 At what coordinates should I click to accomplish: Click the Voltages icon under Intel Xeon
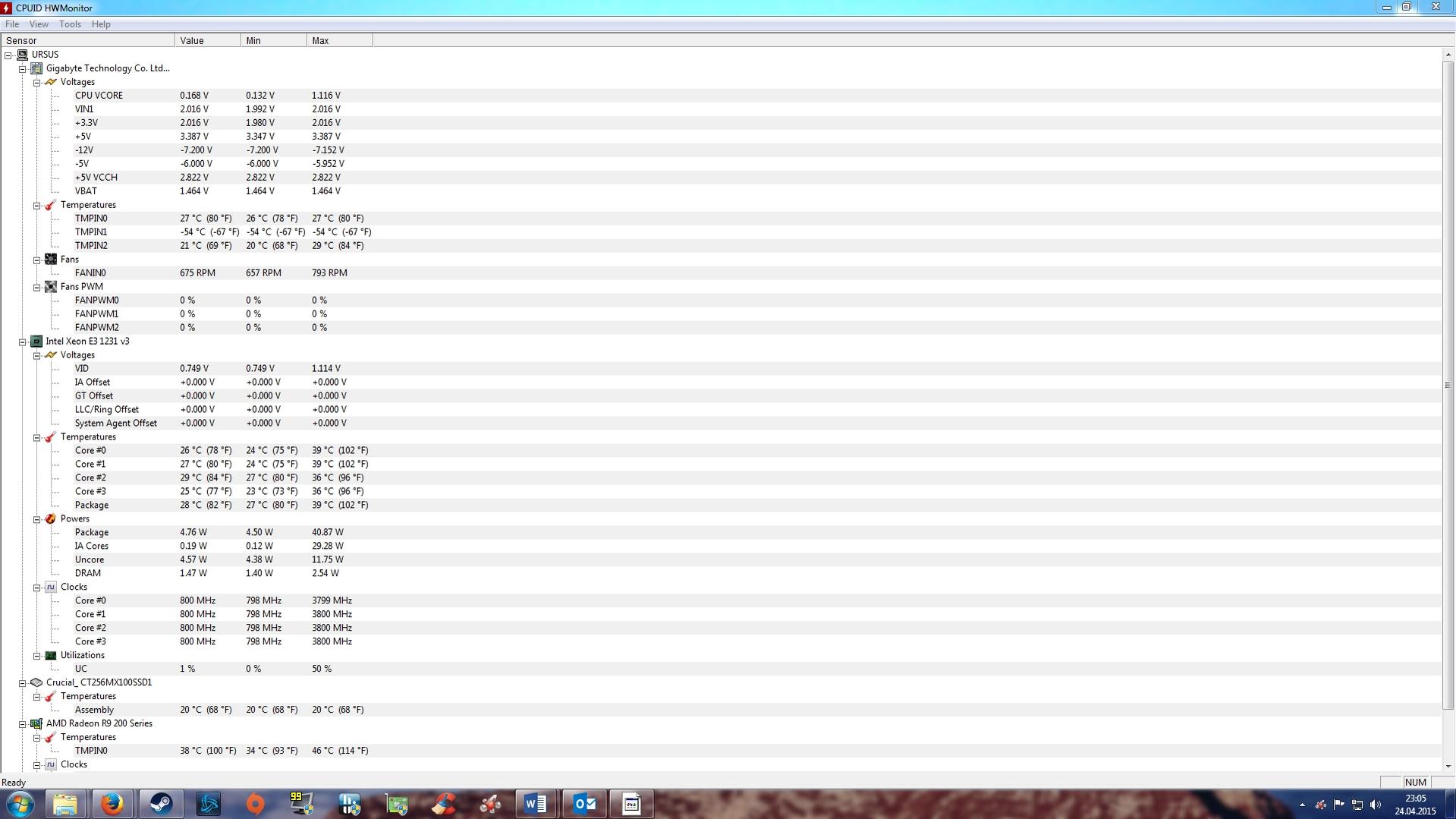(51, 355)
